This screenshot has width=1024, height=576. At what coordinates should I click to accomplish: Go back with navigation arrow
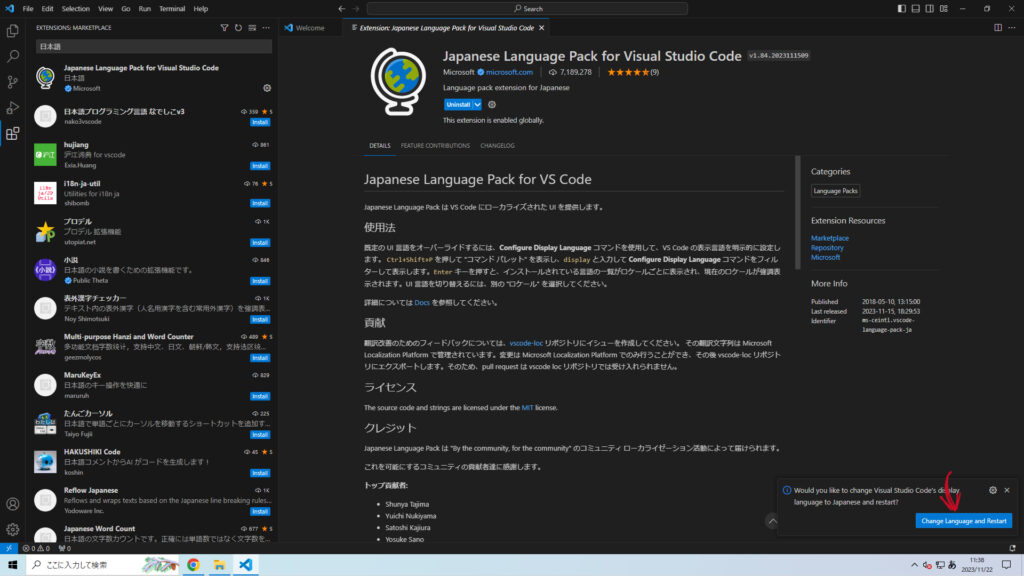(x=342, y=8)
